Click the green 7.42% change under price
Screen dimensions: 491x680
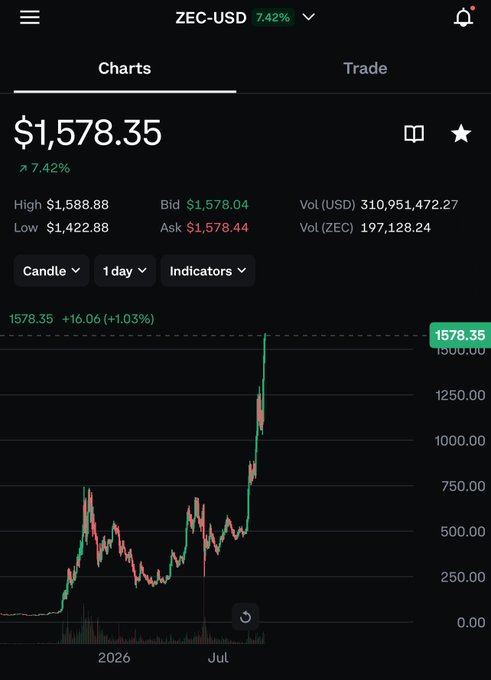[x=44, y=168]
